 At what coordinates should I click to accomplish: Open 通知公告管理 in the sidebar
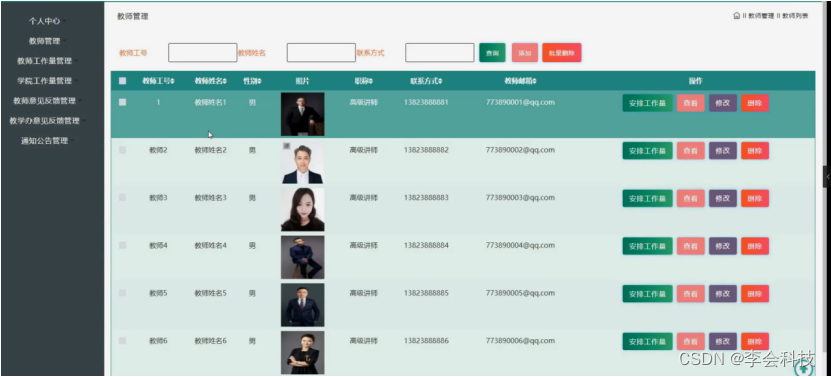45,141
